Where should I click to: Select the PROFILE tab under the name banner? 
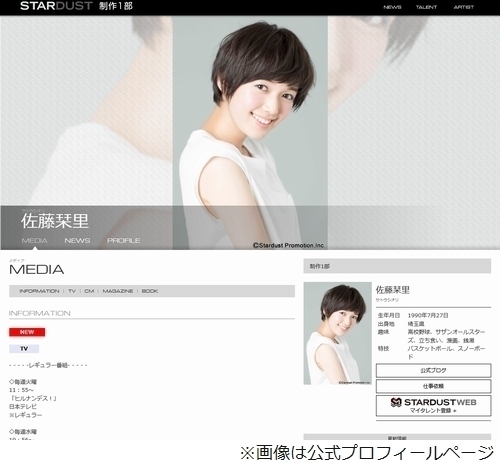click(123, 240)
